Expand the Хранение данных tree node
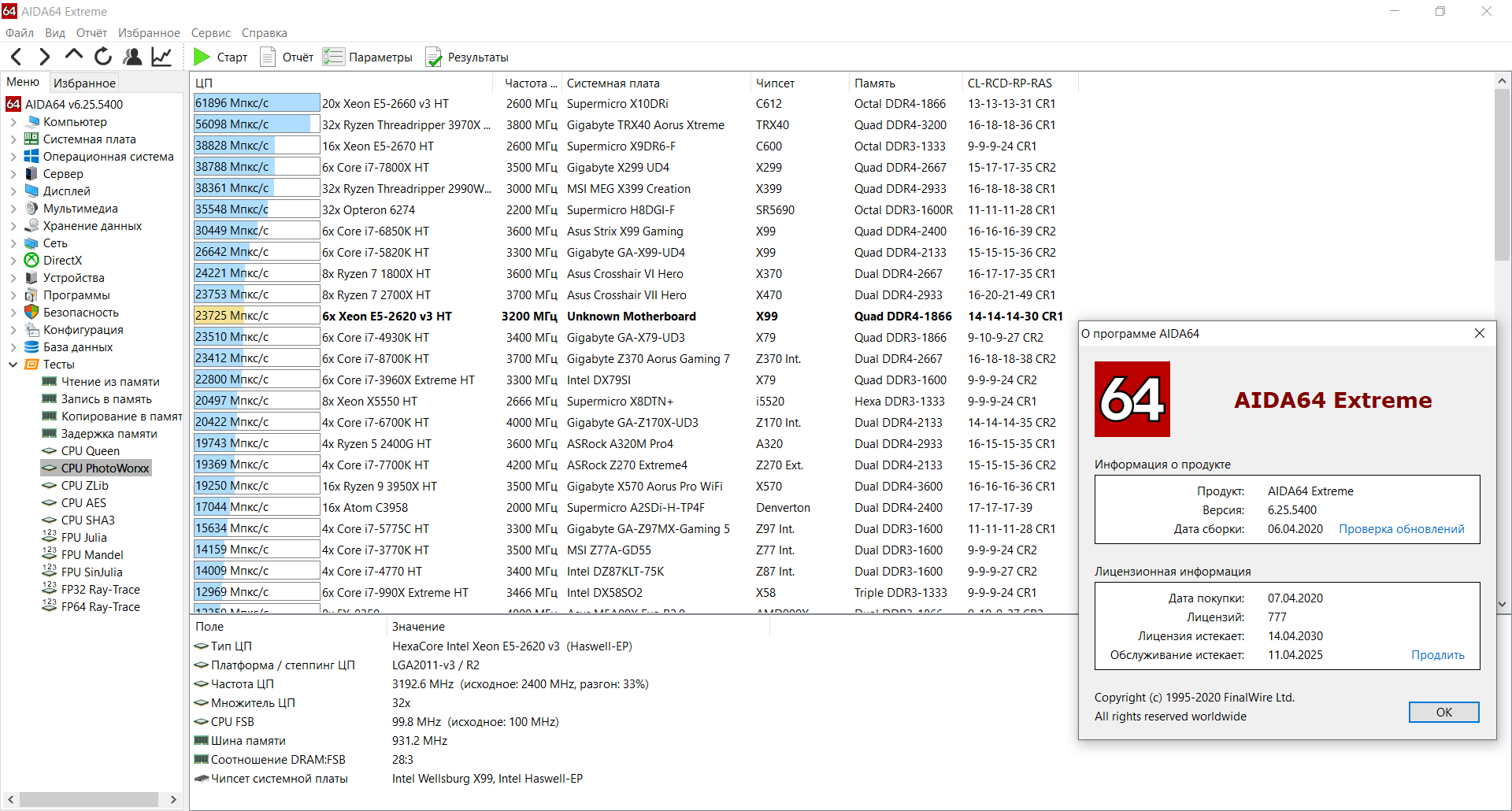 13,226
